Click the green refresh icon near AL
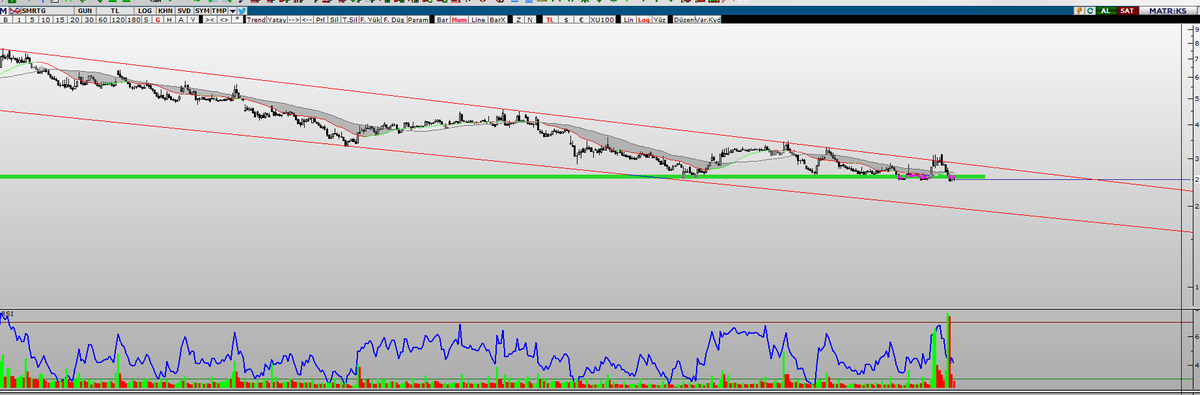 (x=1090, y=10)
